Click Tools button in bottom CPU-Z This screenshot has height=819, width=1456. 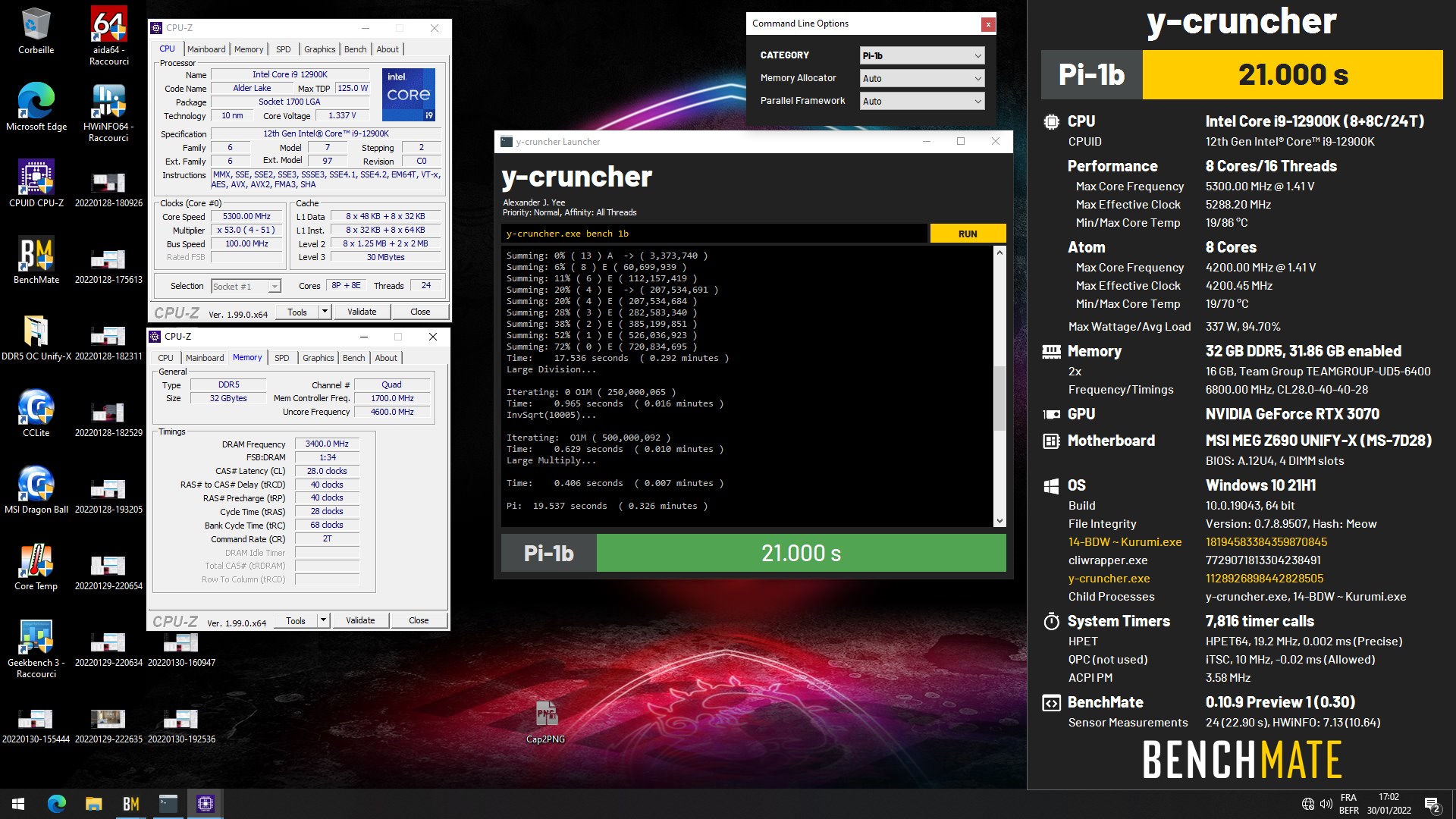click(296, 620)
